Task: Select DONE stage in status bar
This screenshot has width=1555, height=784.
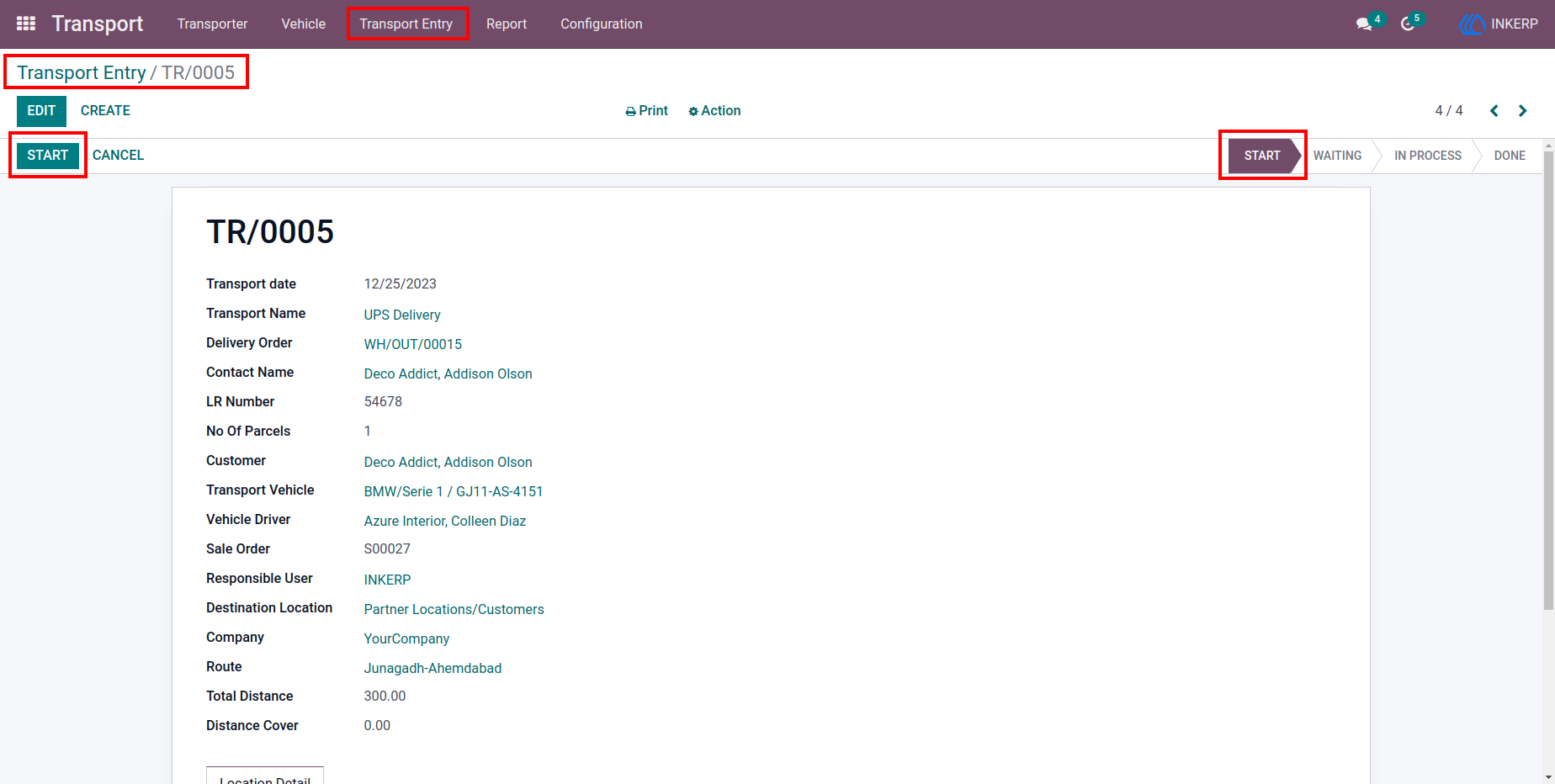Action: point(1510,156)
